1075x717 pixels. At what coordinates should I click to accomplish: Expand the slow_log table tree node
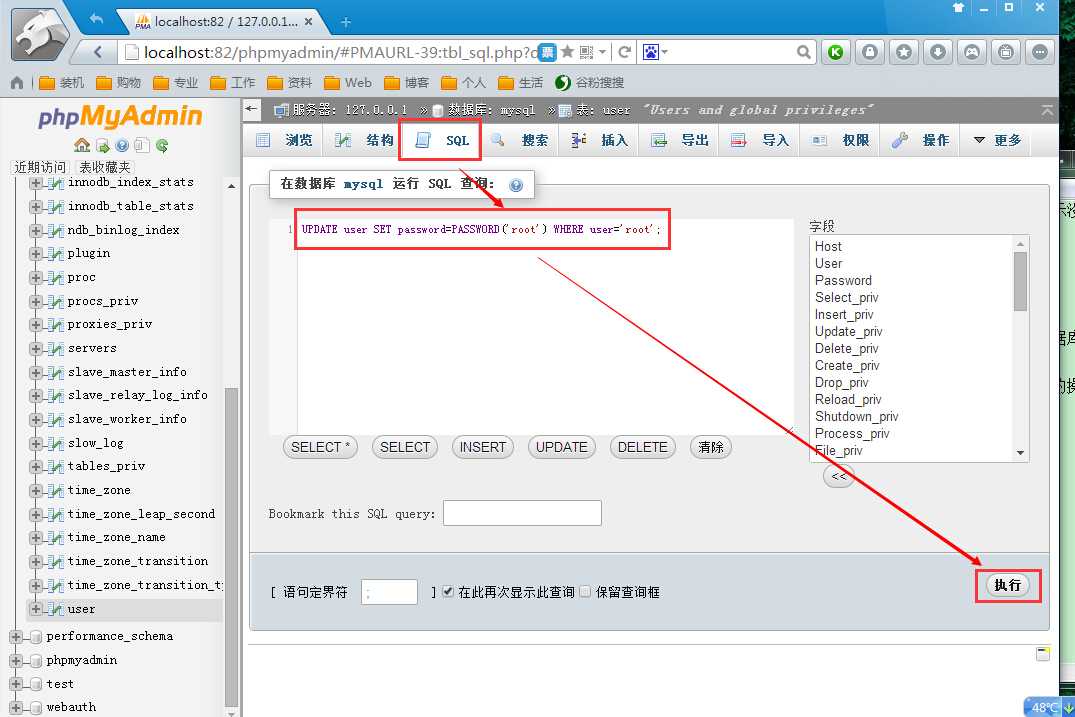(x=37, y=443)
